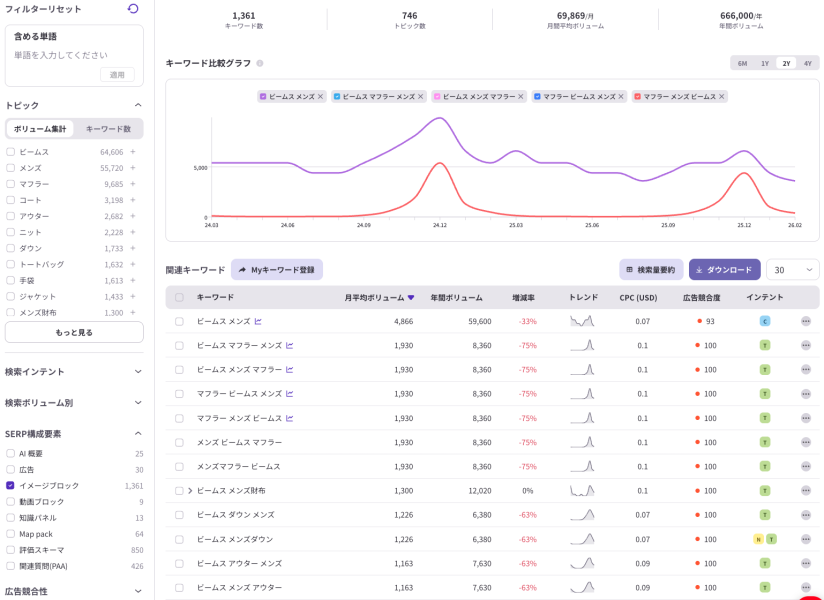The width and height of the screenshot is (824, 600).
Task: Add メンズ topic with plus icon
Action: click(133, 168)
